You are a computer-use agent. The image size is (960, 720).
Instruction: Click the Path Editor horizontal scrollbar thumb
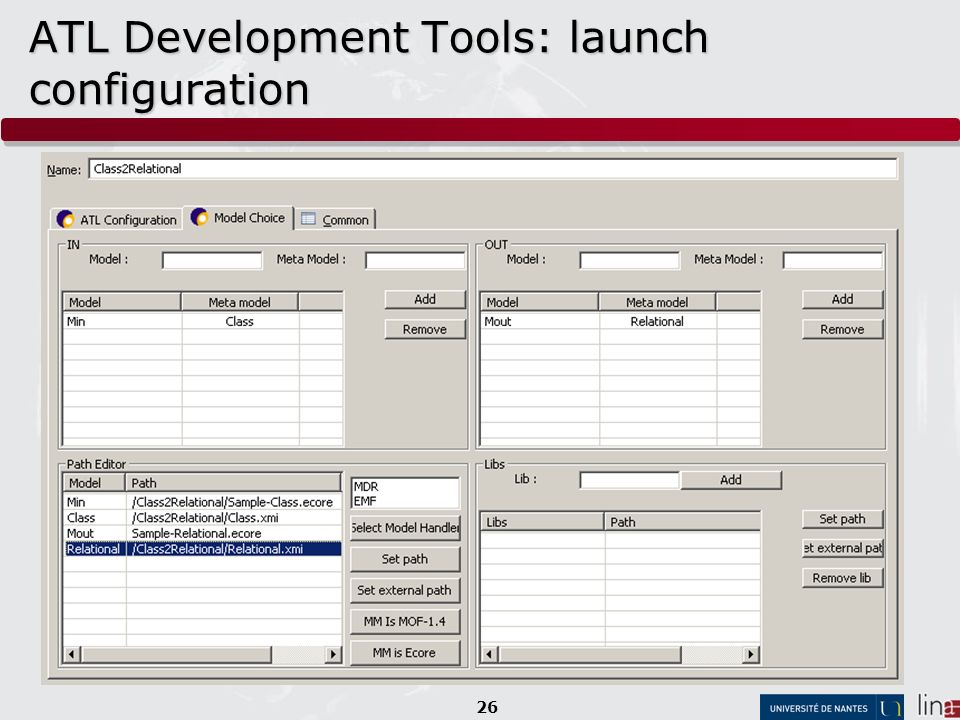click(x=176, y=654)
